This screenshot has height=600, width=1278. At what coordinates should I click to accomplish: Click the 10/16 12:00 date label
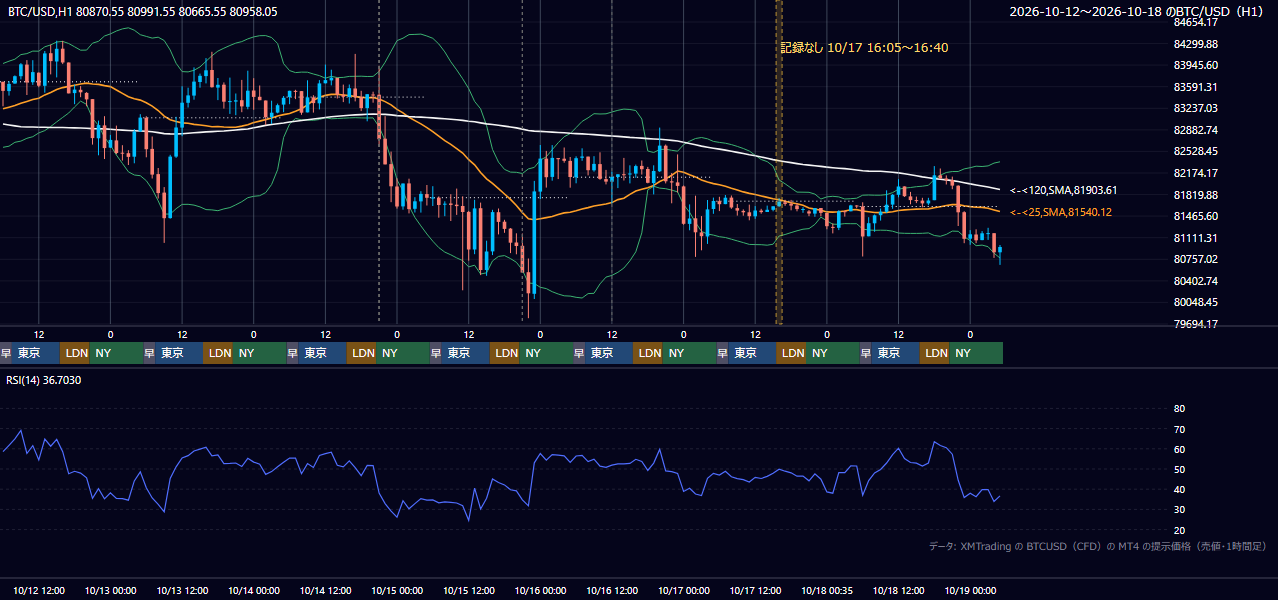pyautogui.click(x=612, y=591)
